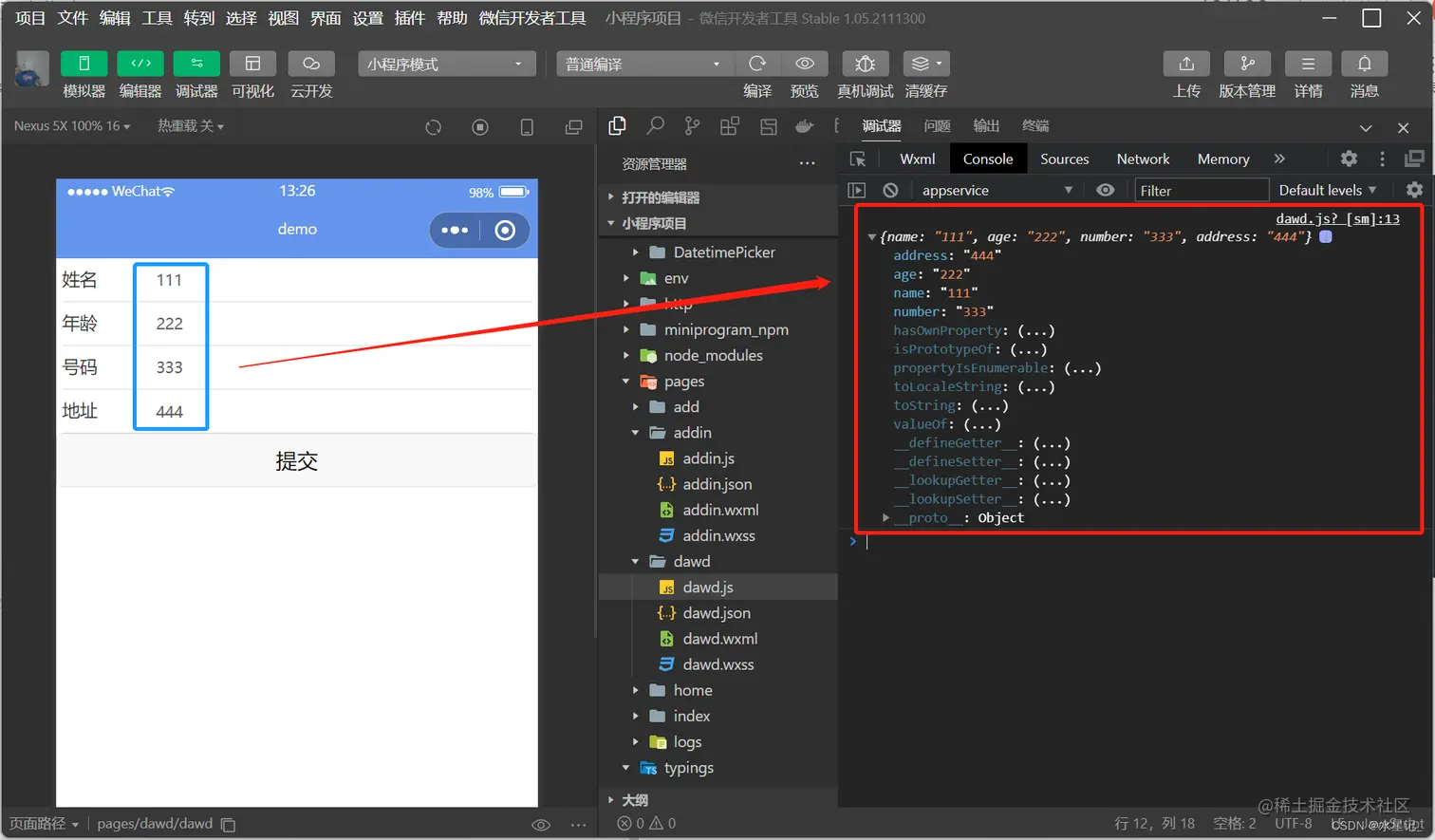Screen dimensions: 1435x840
Task: Toggle the debugger (调试器) panel button
Action: click(196, 64)
